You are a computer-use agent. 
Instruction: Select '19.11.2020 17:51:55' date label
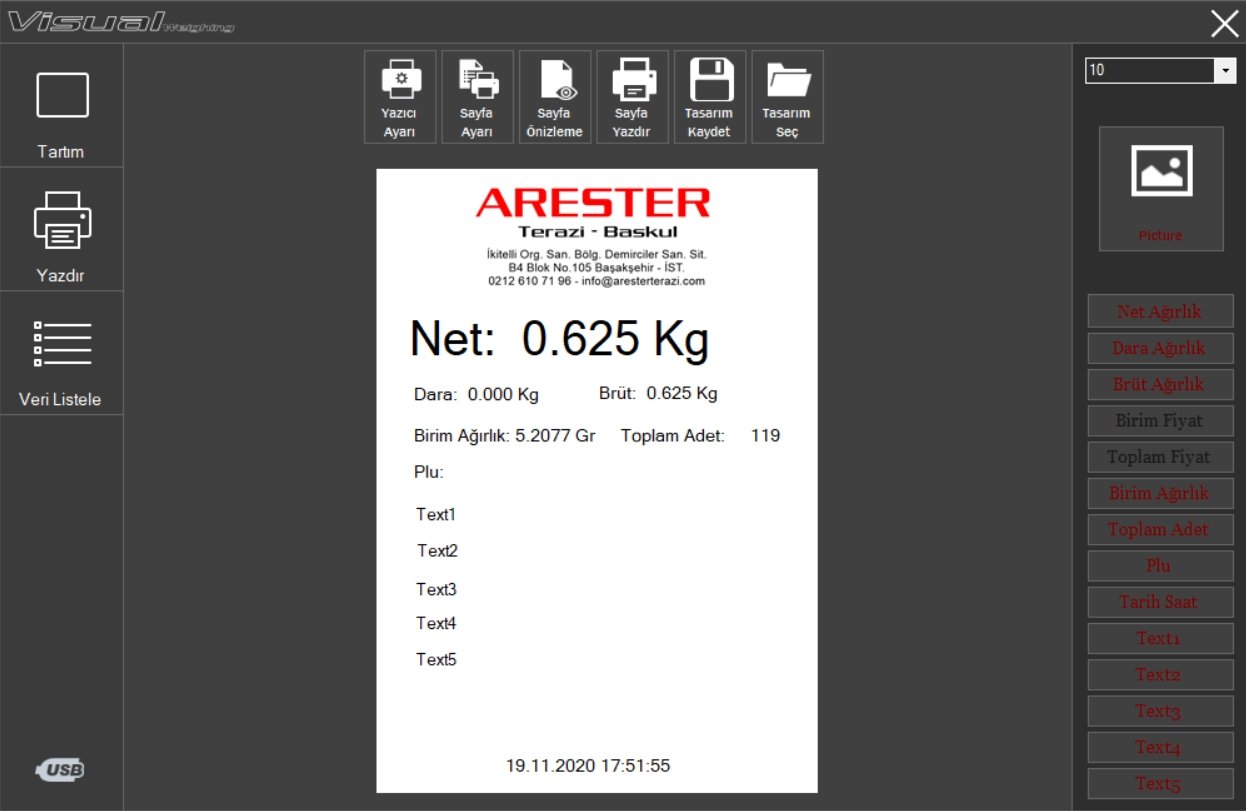click(x=588, y=767)
